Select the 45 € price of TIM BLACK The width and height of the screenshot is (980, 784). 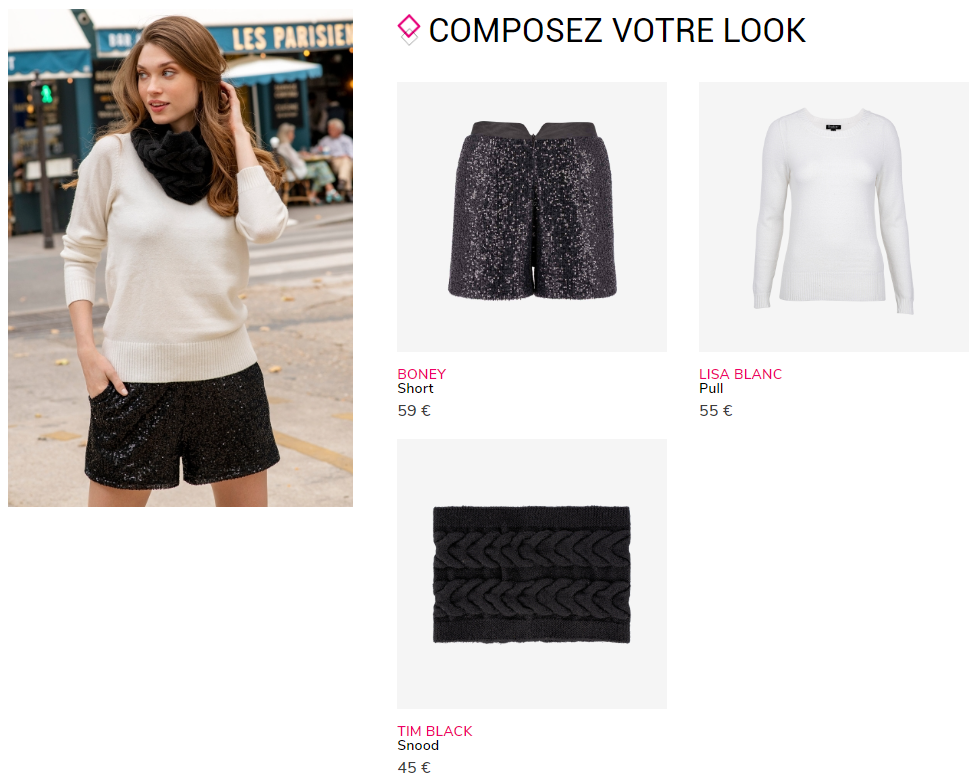[x=414, y=768]
